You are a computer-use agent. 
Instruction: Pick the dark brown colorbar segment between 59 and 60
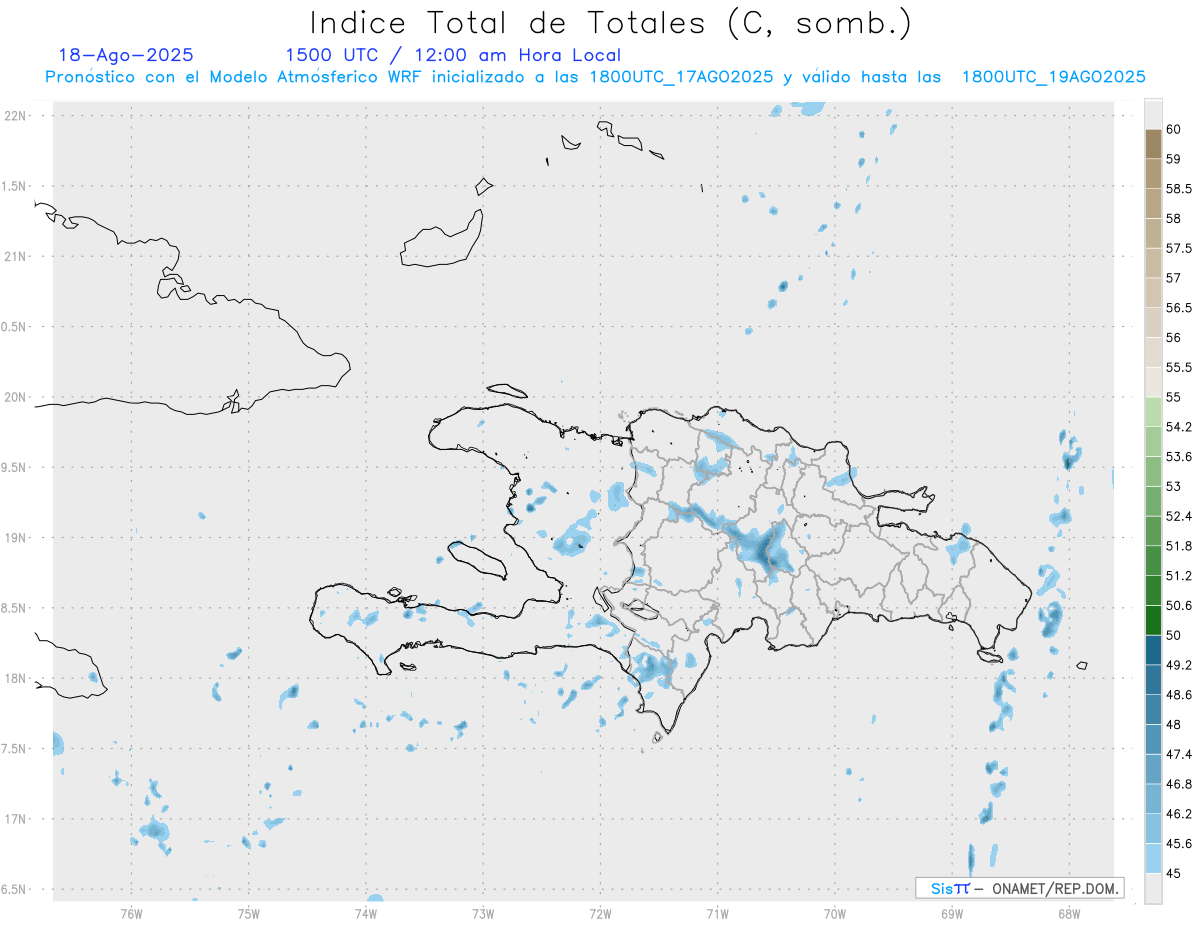pos(1153,144)
